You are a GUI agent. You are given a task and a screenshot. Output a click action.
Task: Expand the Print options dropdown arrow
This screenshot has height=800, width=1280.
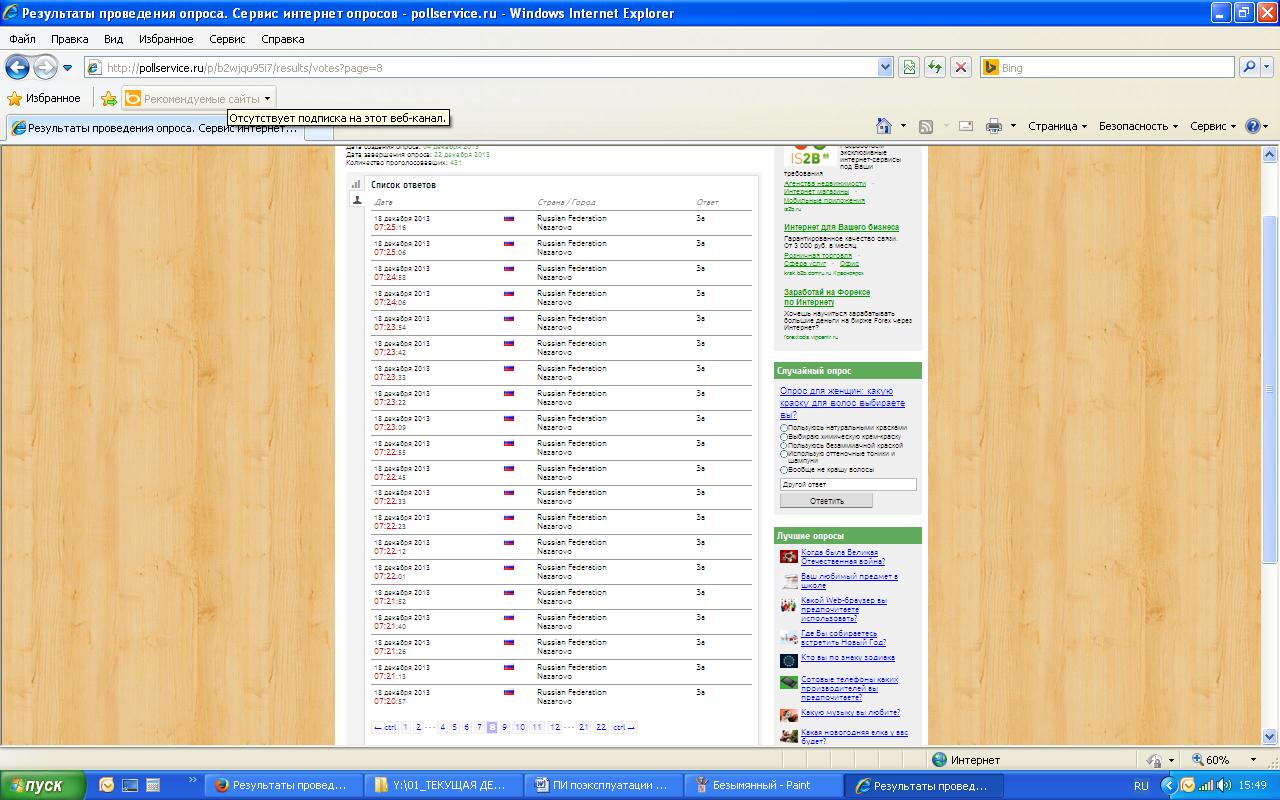click(x=1013, y=126)
